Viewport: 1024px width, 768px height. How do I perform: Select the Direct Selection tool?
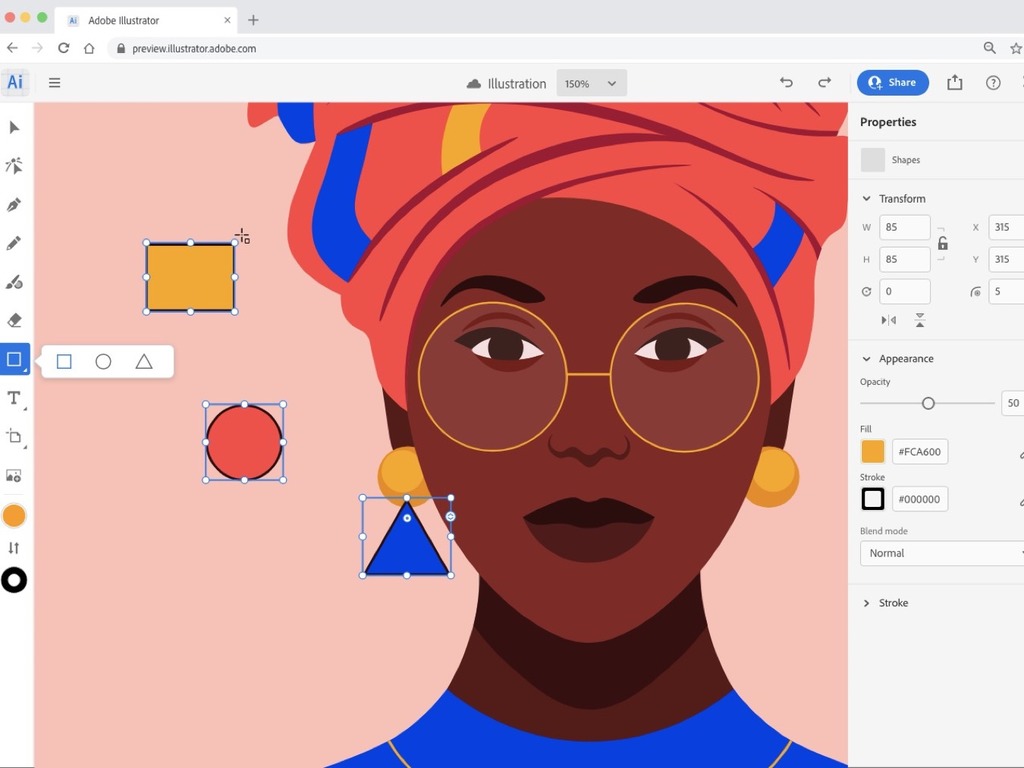(14, 166)
